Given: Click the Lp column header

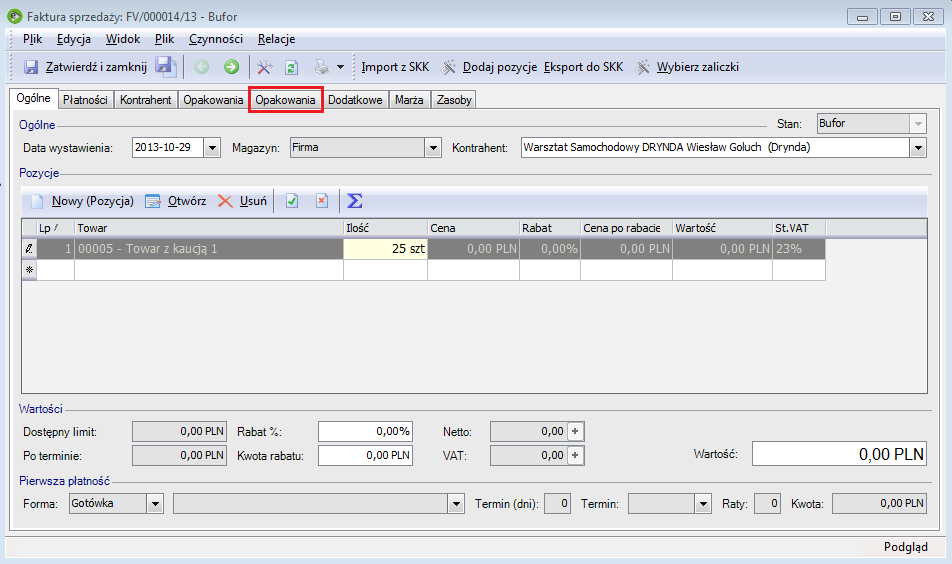Looking at the screenshot, I should coord(55,228).
